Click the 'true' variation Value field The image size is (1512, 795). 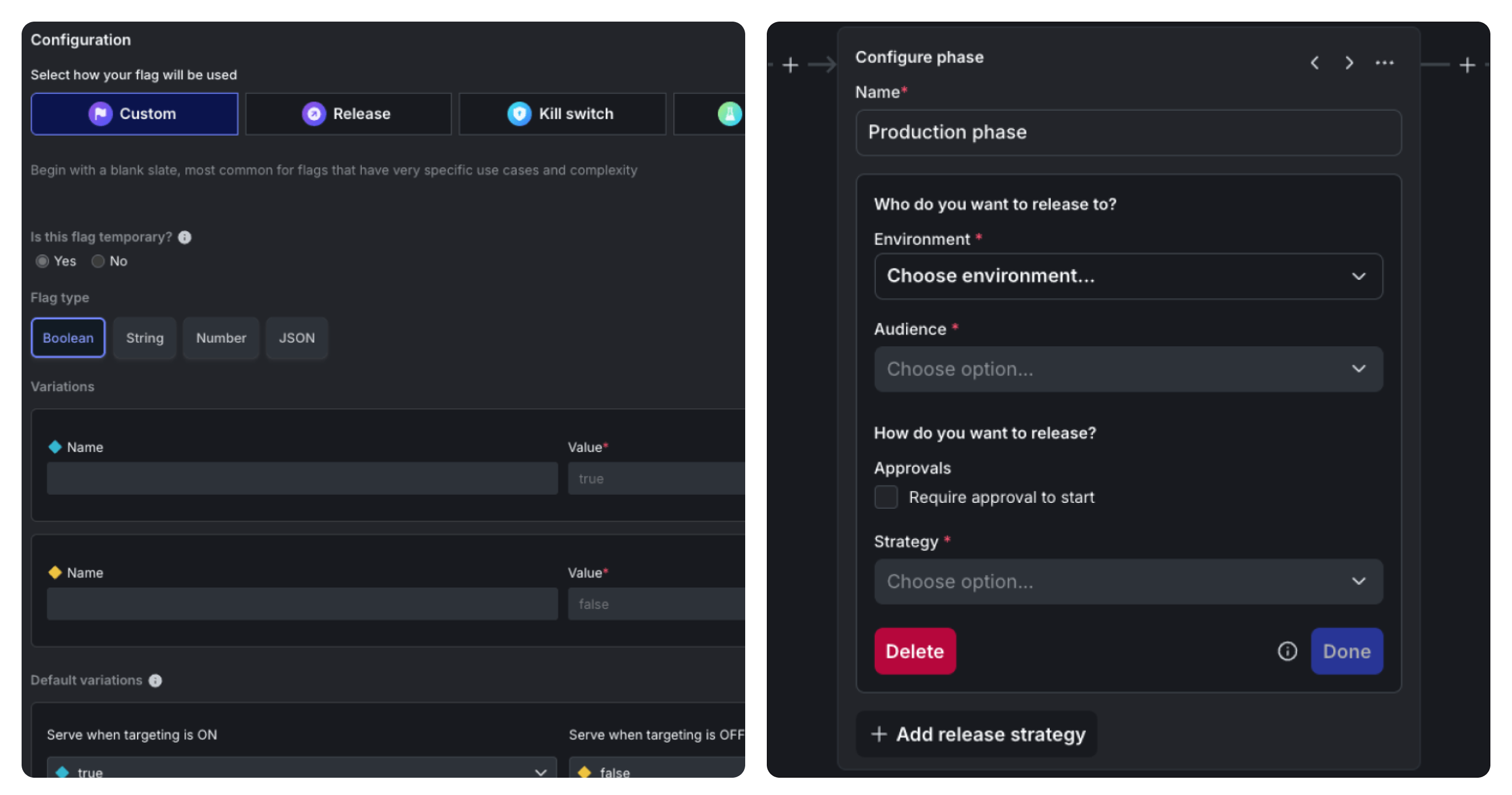656,479
